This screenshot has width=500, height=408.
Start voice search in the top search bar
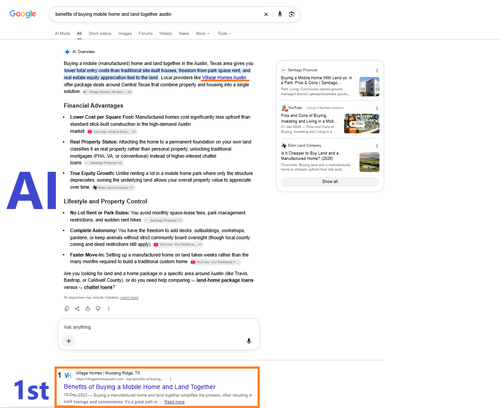pyautogui.click(x=280, y=14)
